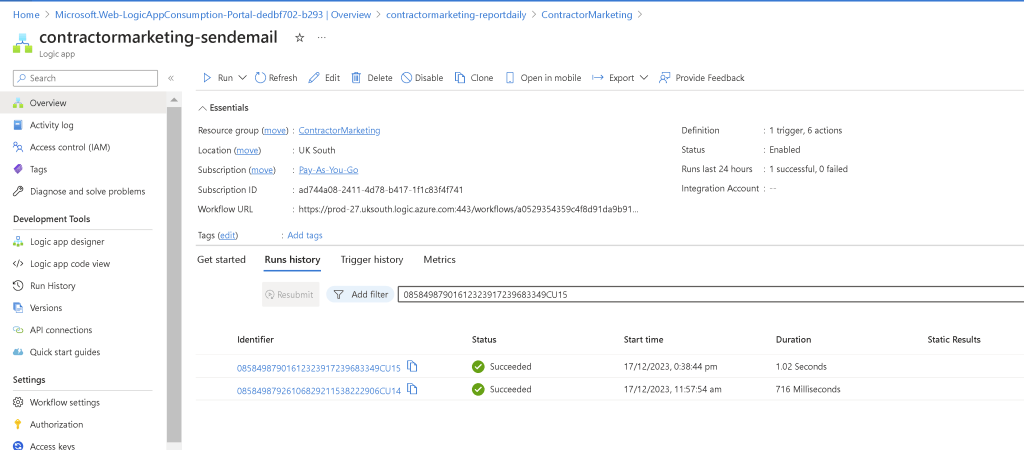Click the Microsoft.Web-LogicAppConsumption Overview breadcrumb
The height and width of the screenshot is (450, 1024).
213,14
